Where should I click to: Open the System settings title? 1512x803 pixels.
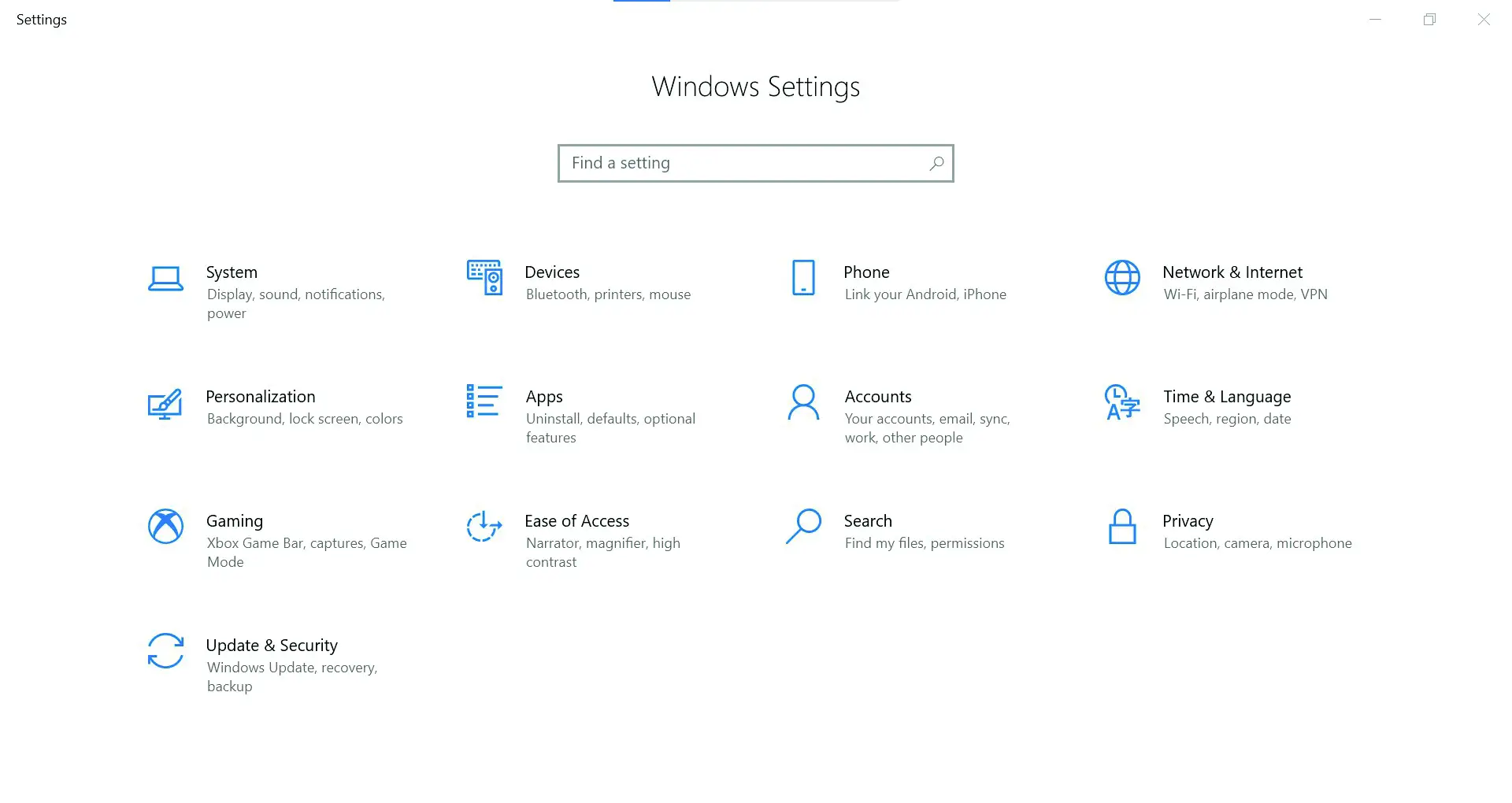click(x=232, y=272)
